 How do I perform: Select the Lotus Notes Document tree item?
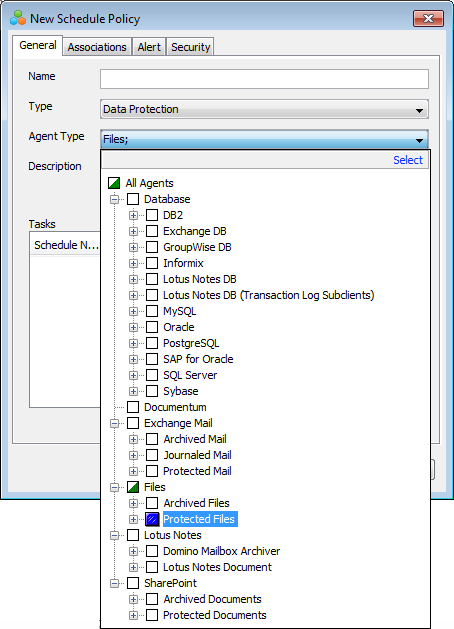point(217,567)
